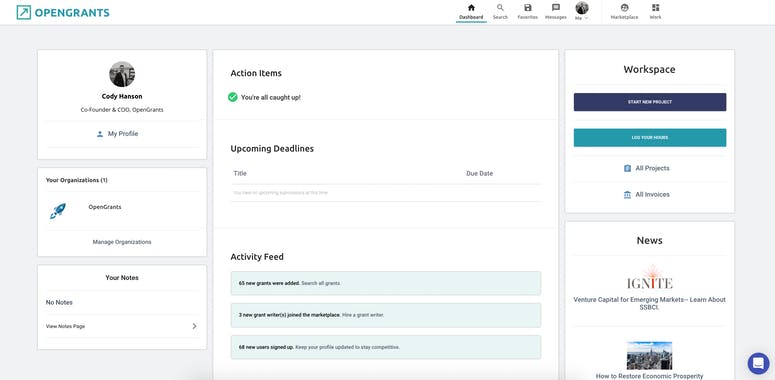
Task: Click the No Notes text
Action: pos(59,302)
